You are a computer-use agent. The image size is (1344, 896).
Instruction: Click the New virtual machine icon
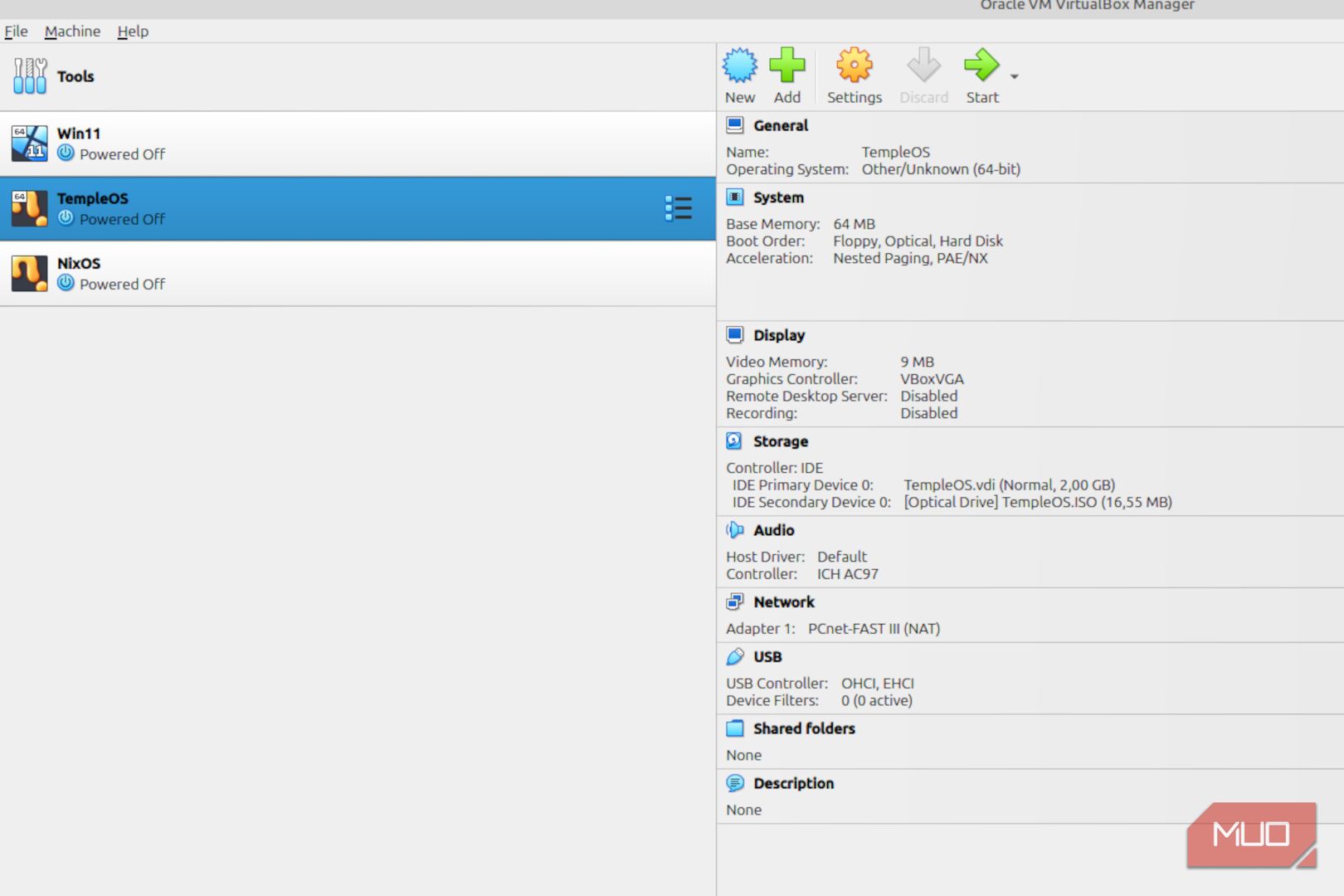(x=739, y=66)
